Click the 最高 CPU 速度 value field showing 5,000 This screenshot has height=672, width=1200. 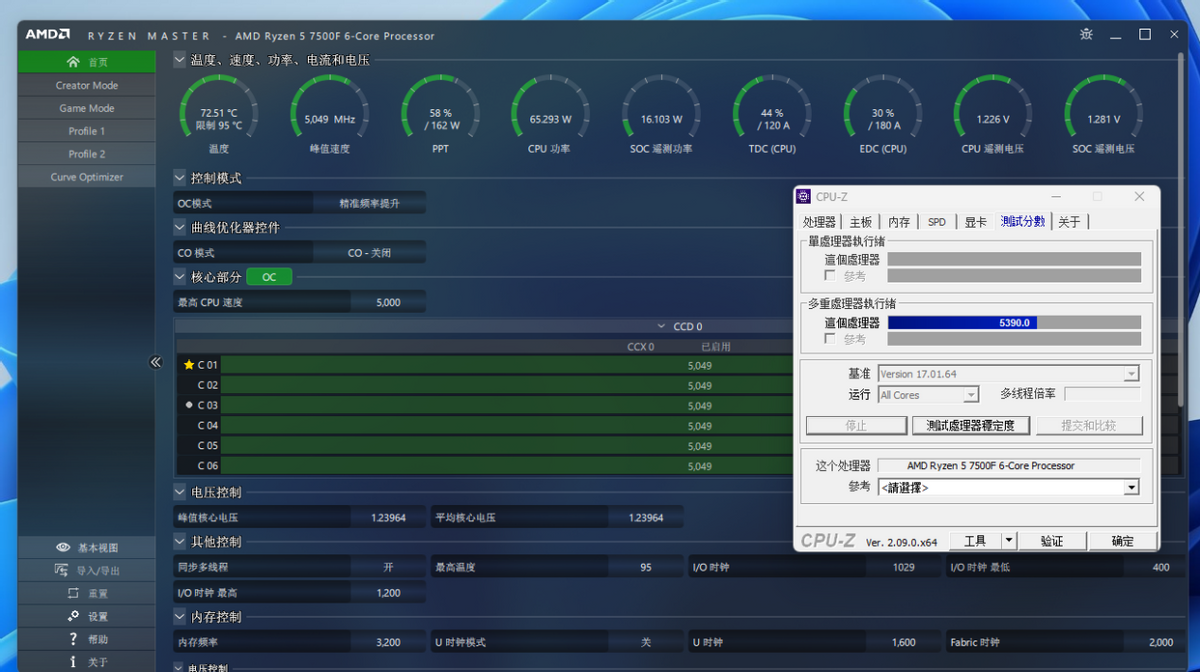pos(388,302)
